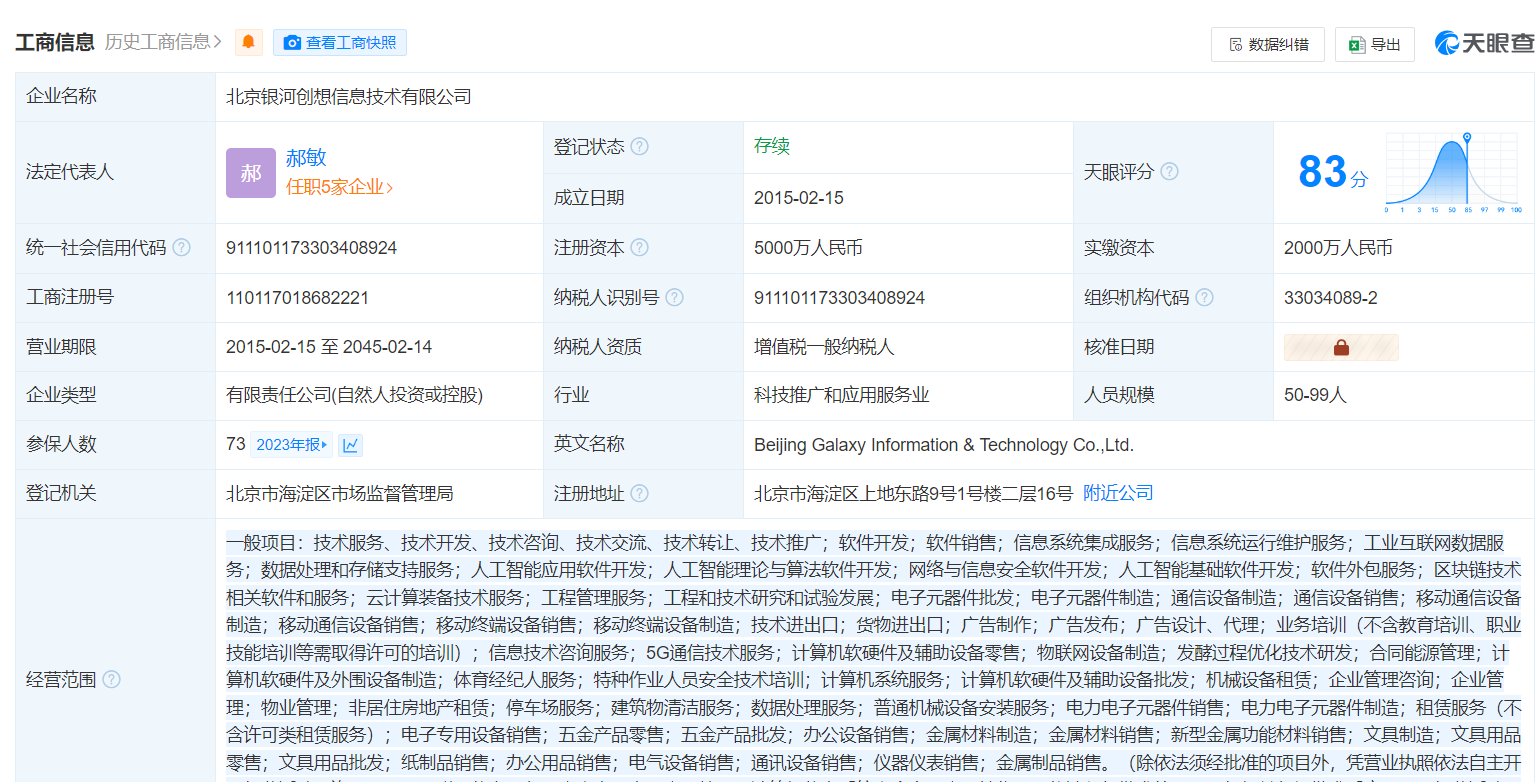Viewport: 1540px width, 782px height.
Task: Click help icon beside 天眼评分
Action: [1169, 172]
